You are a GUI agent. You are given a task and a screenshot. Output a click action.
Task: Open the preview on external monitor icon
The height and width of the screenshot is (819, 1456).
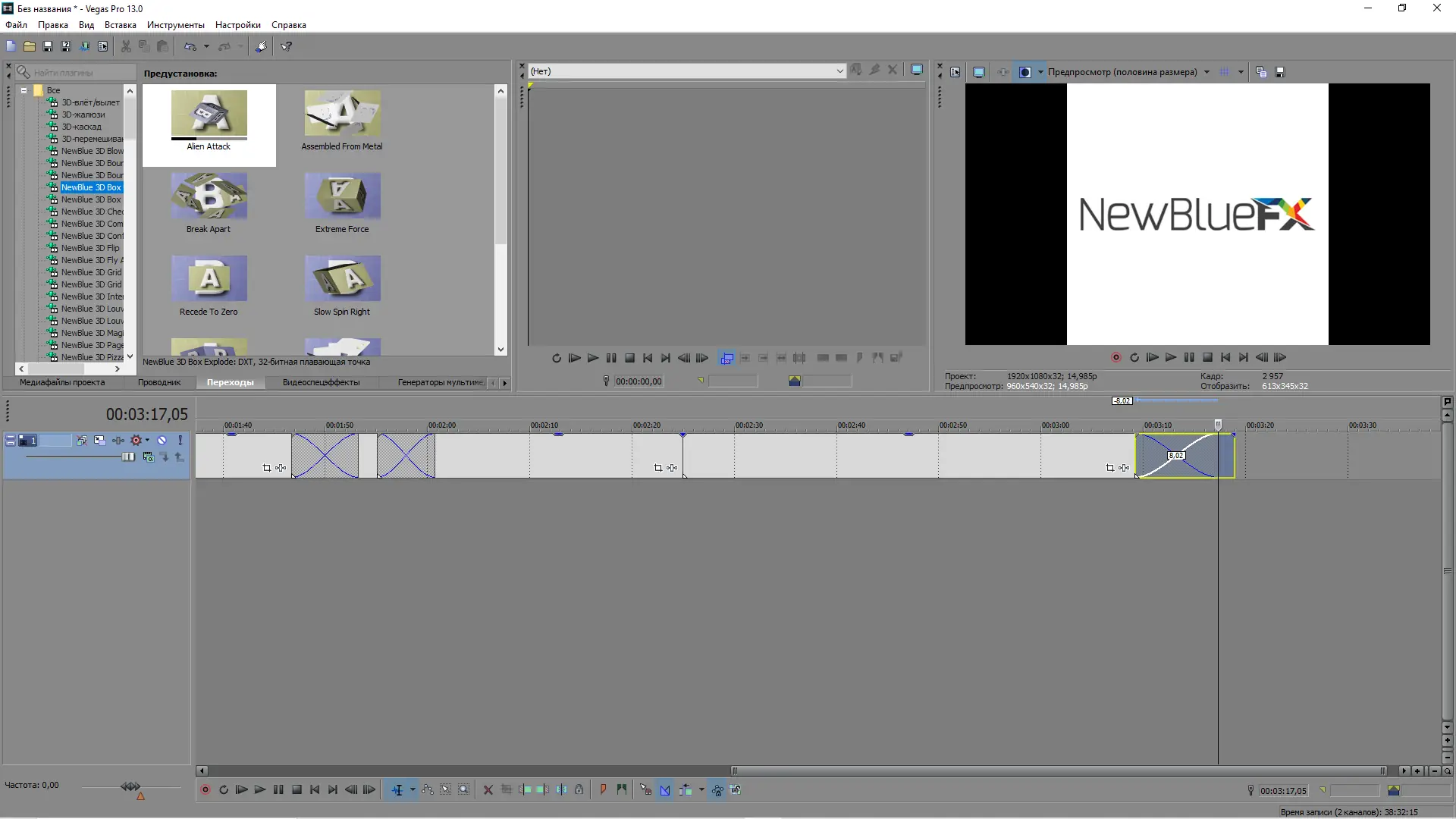click(978, 72)
